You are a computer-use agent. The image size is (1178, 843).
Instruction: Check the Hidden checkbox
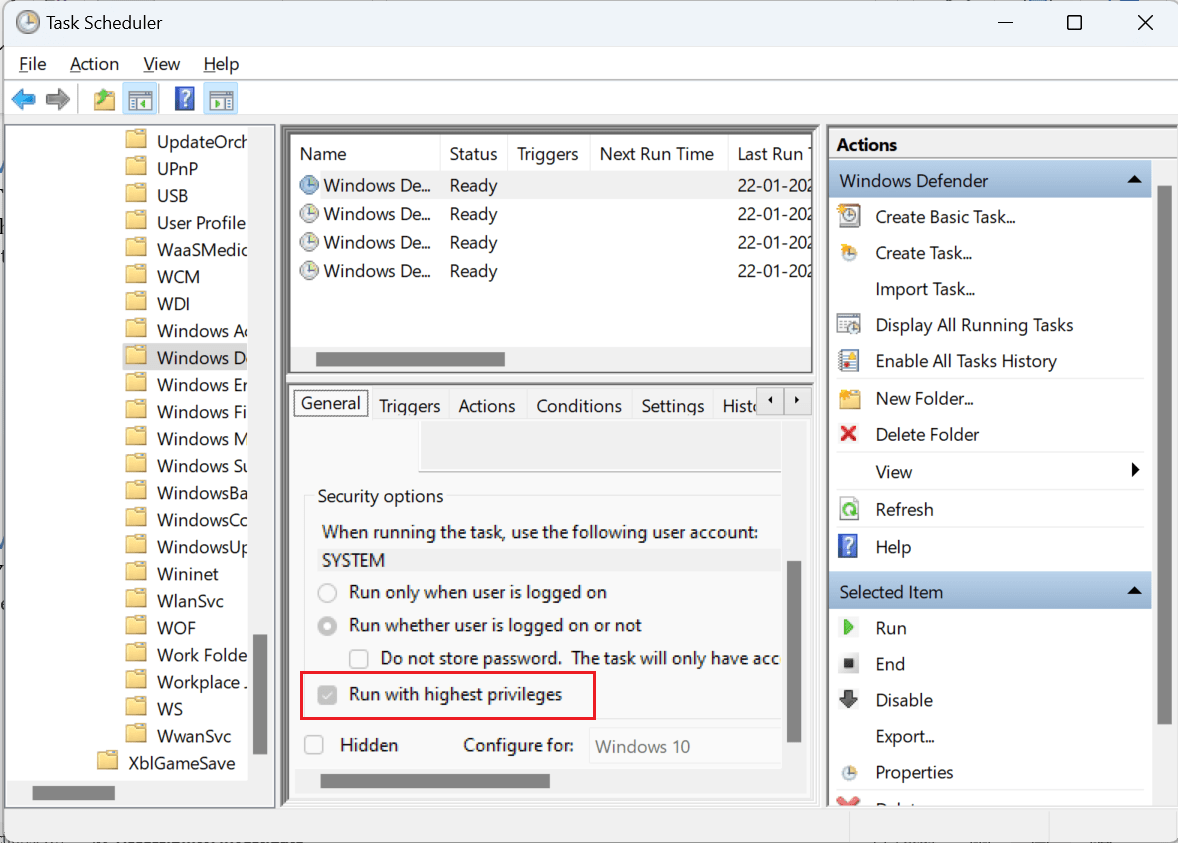pyautogui.click(x=315, y=745)
